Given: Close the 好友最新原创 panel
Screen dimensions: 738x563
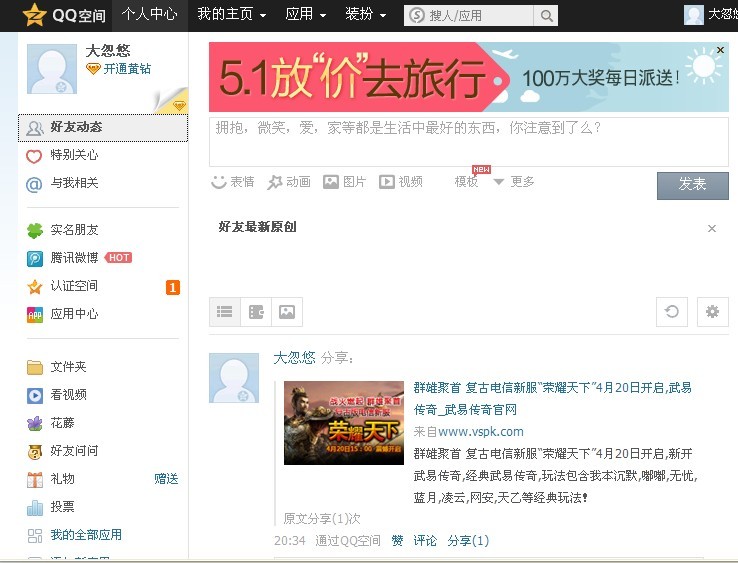Looking at the screenshot, I should (x=712, y=229).
